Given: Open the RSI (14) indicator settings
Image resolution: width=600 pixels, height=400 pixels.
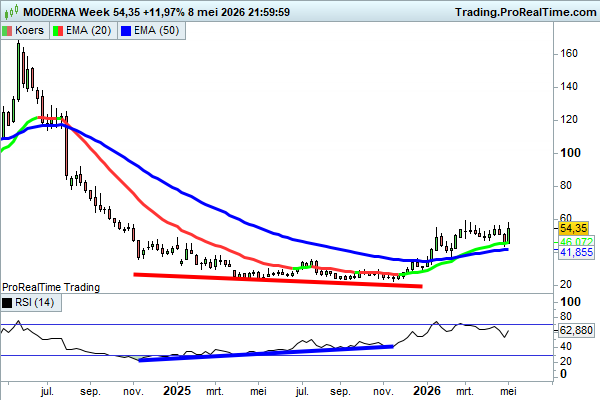Looking at the screenshot, I should click(x=31, y=303).
